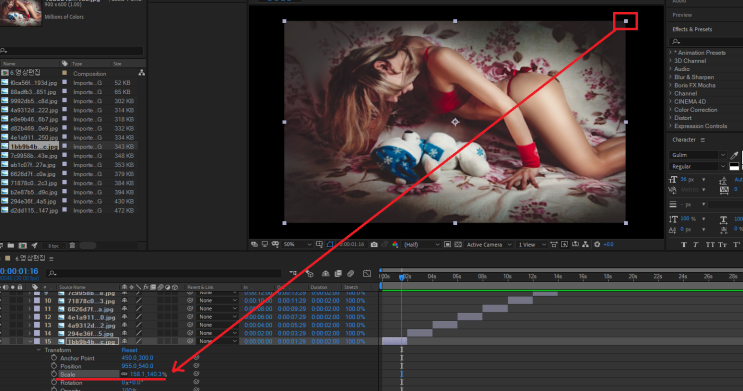The width and height of the screenshot is (743, 391).
Task: Click the Project panel search field
Action: [x=71, y=50]
